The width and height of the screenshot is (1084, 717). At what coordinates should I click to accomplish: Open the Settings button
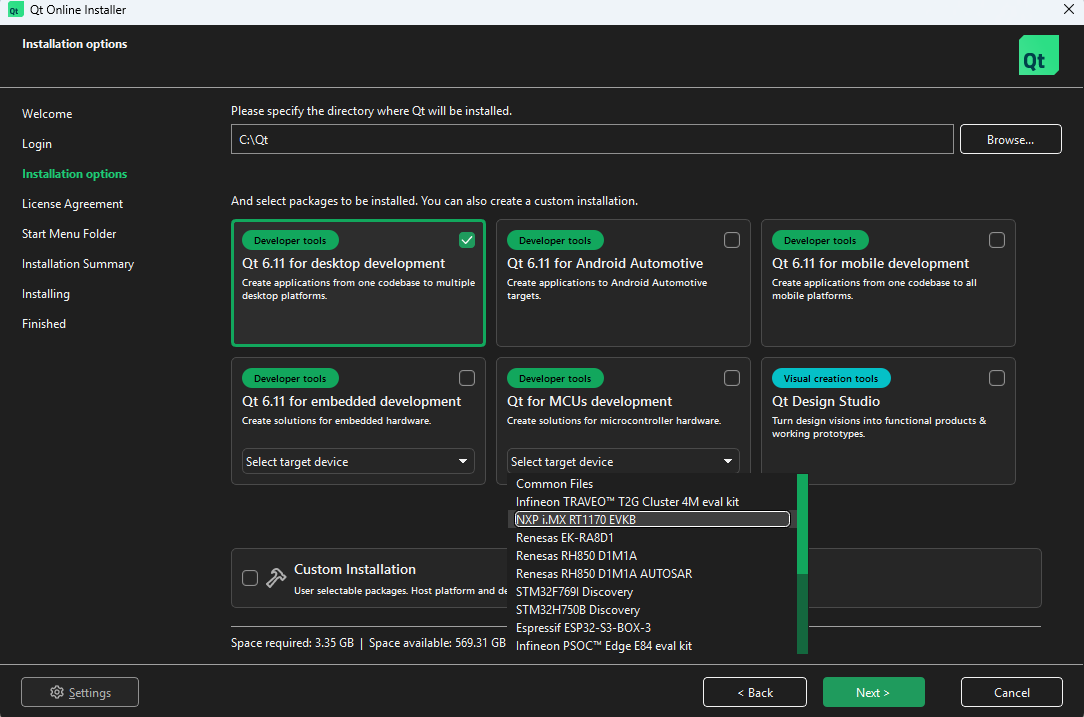coord(80,692)
